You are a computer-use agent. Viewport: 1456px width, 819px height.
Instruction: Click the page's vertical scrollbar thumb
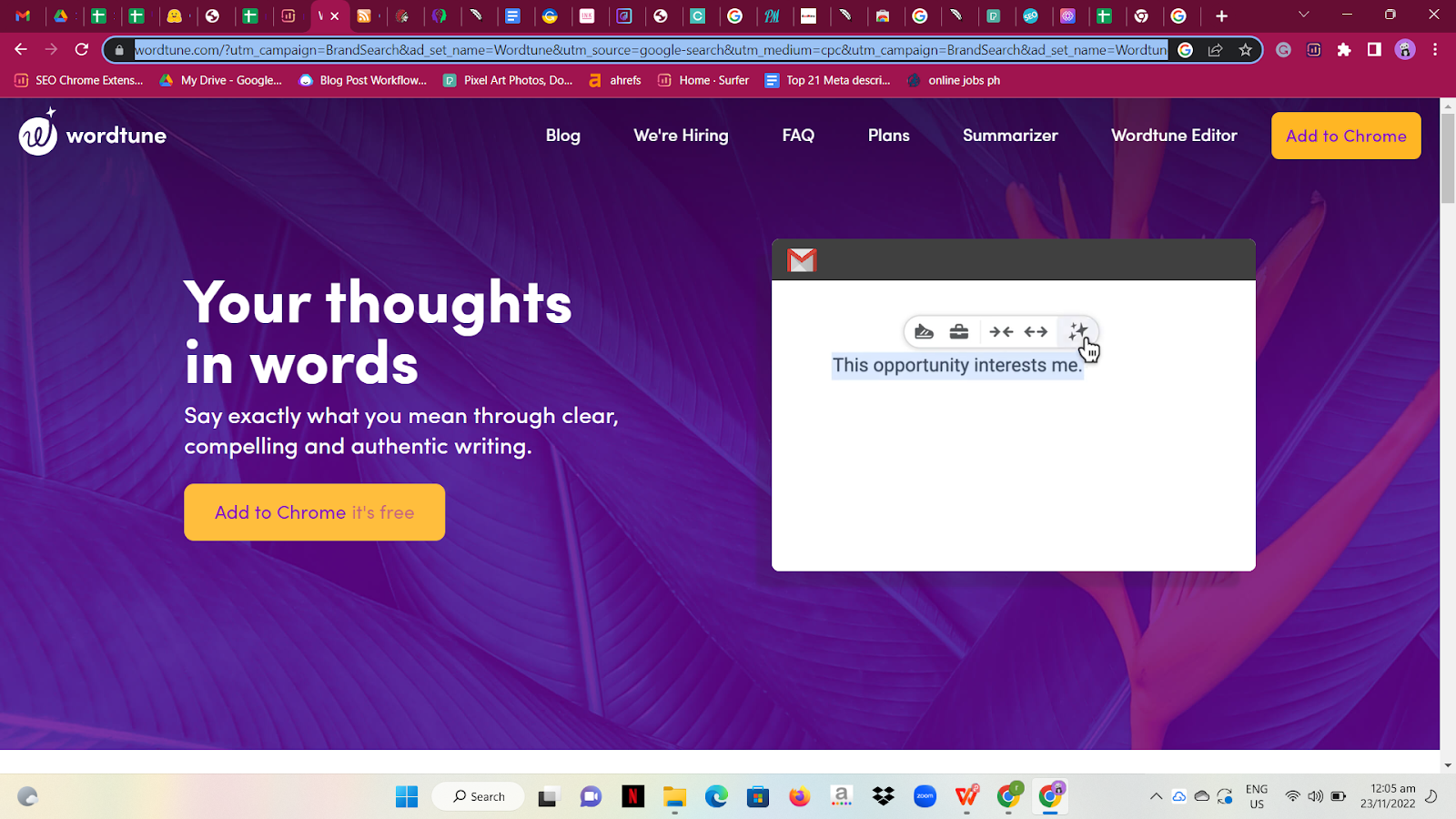[x=1448, y=157]
